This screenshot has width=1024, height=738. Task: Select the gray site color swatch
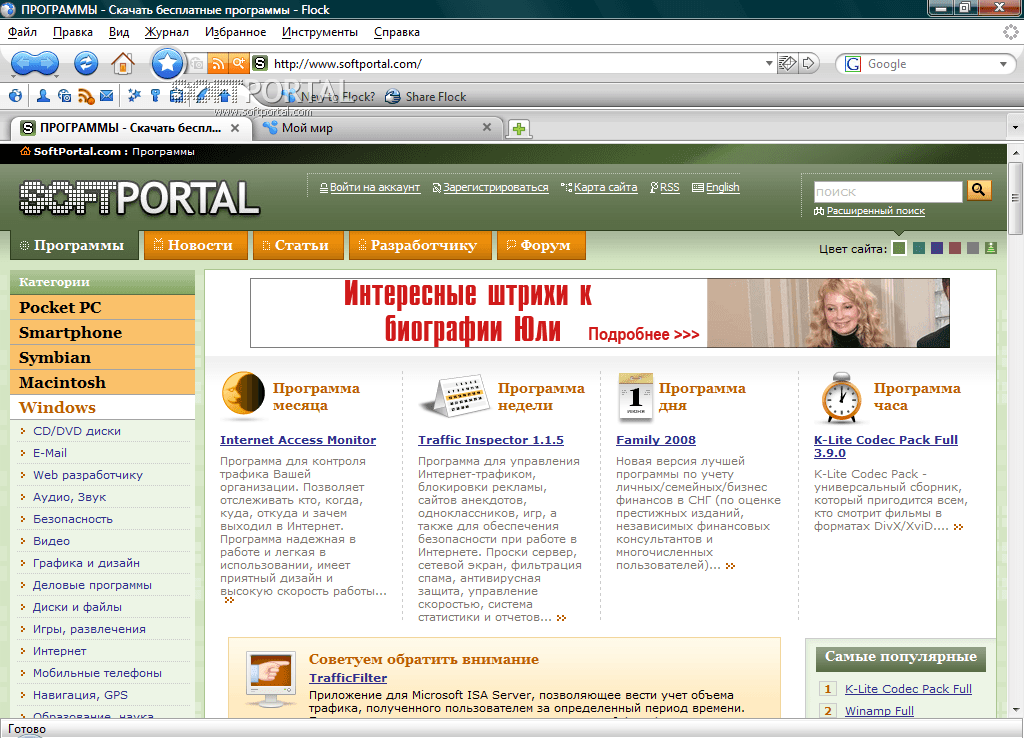coord(972,248)
